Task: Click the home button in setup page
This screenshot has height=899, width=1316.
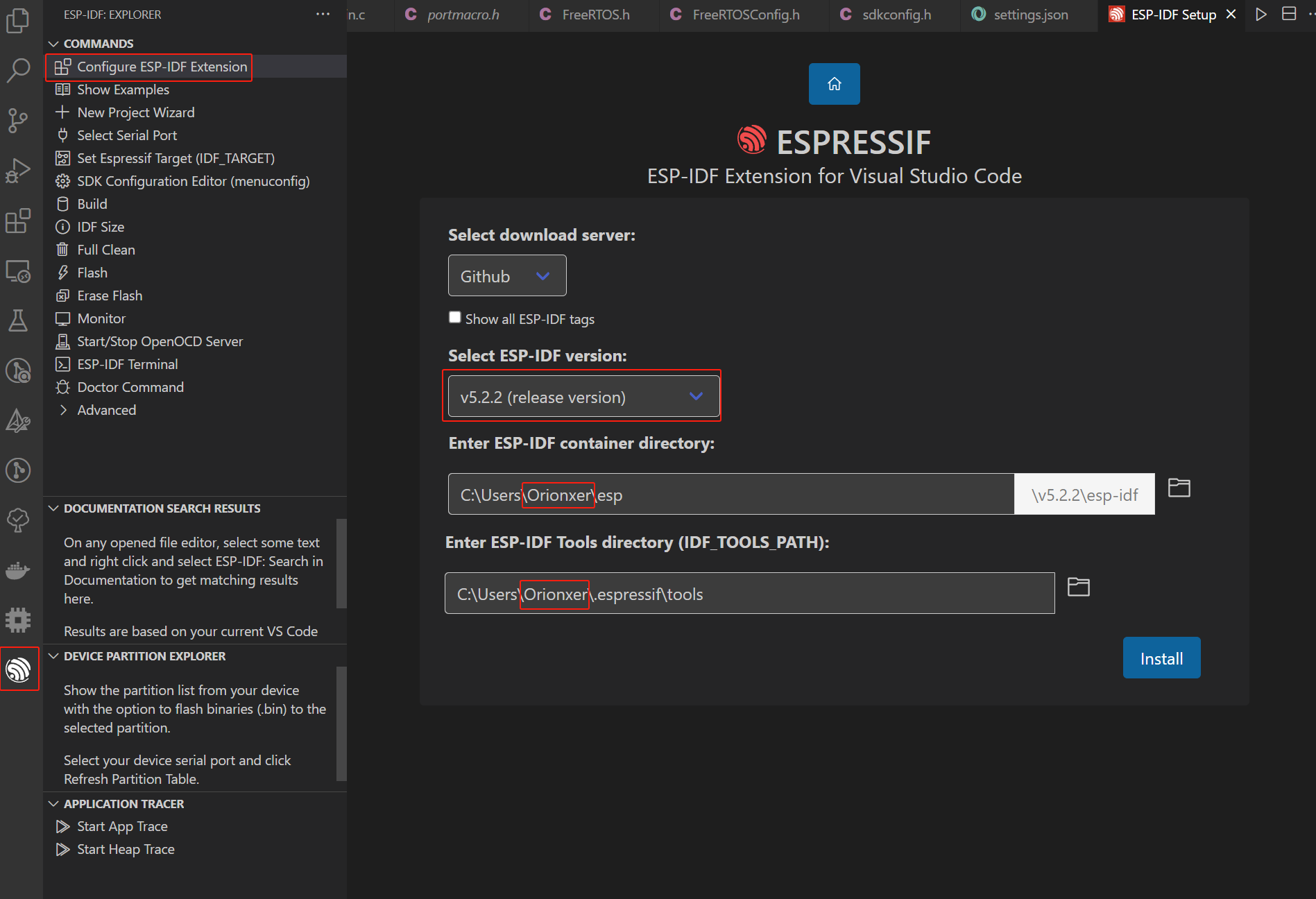Action: [x=834, y=84]
